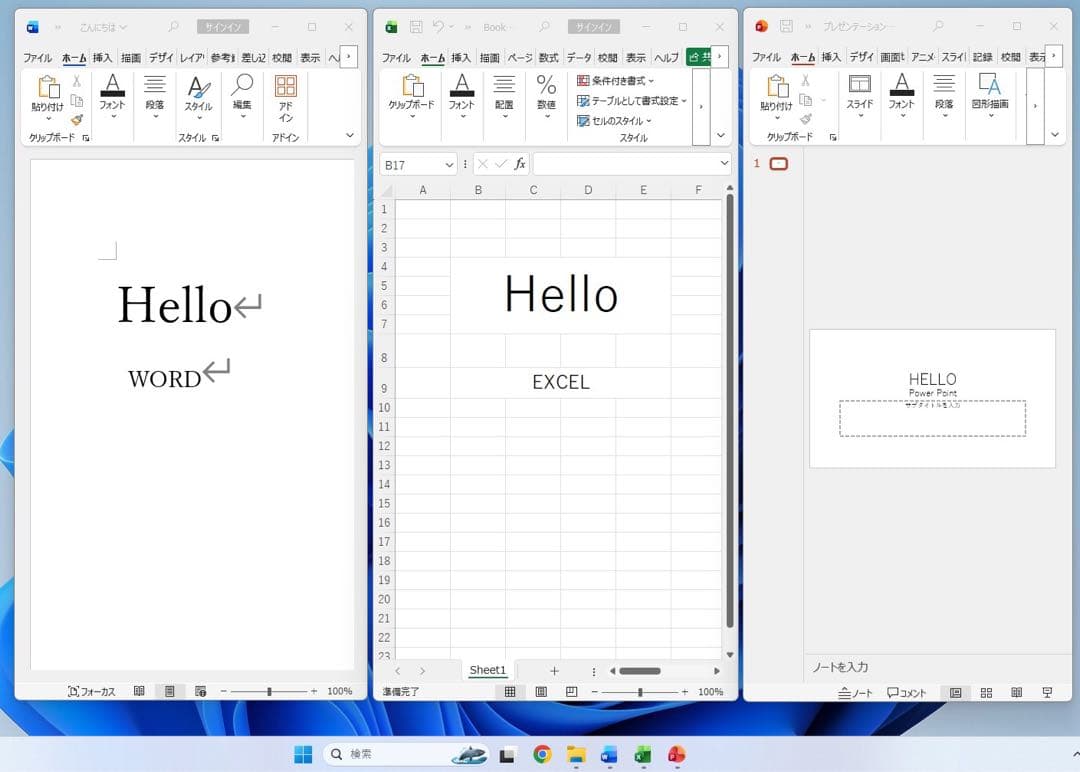Toggle Focus mode in Word status bar

(92, 691)
